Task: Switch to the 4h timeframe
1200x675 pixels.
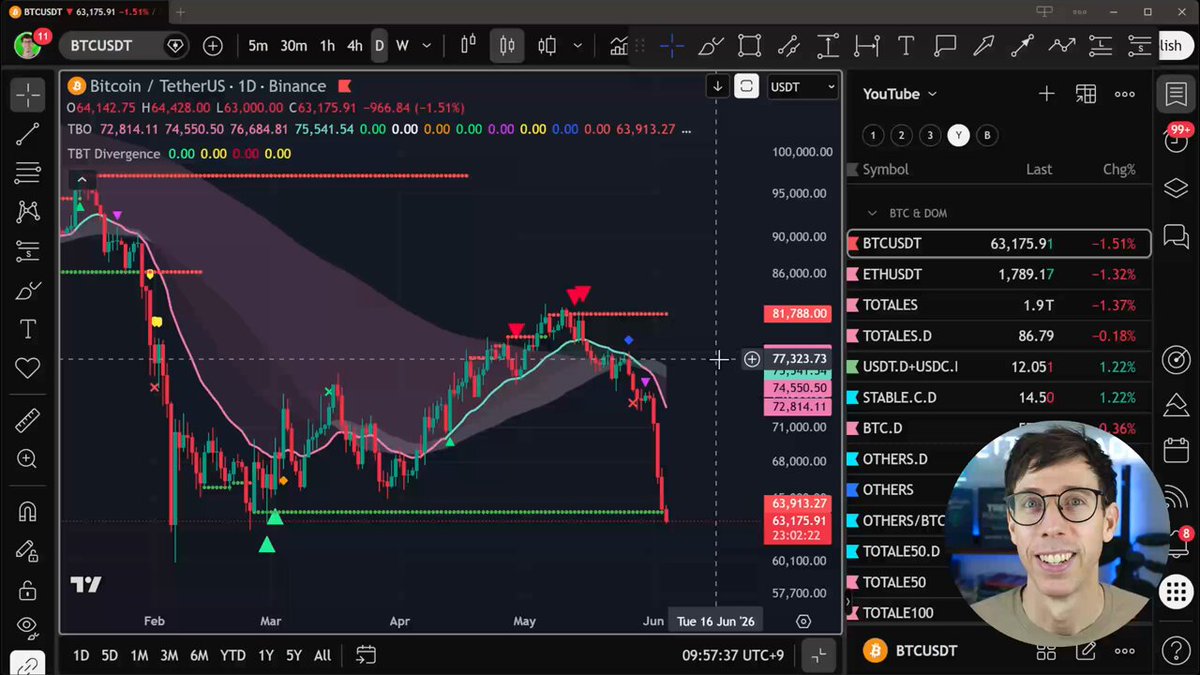Action: (355, 46)
